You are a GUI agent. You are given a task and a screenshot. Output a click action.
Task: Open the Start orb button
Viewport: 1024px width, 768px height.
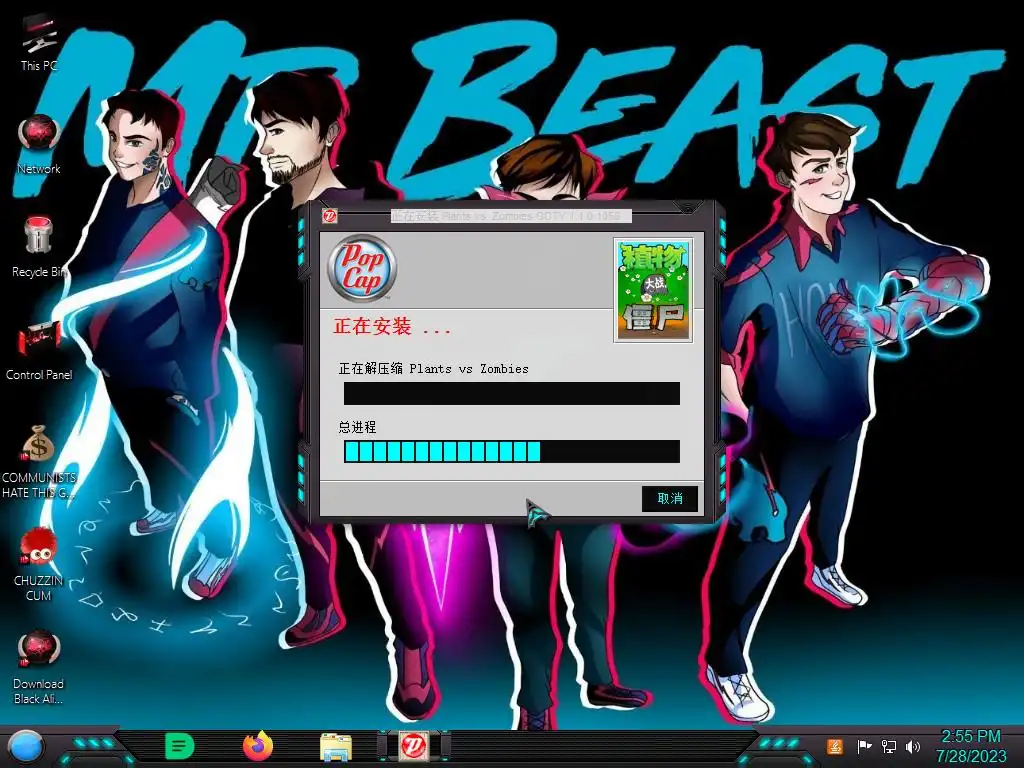point(26,746)
